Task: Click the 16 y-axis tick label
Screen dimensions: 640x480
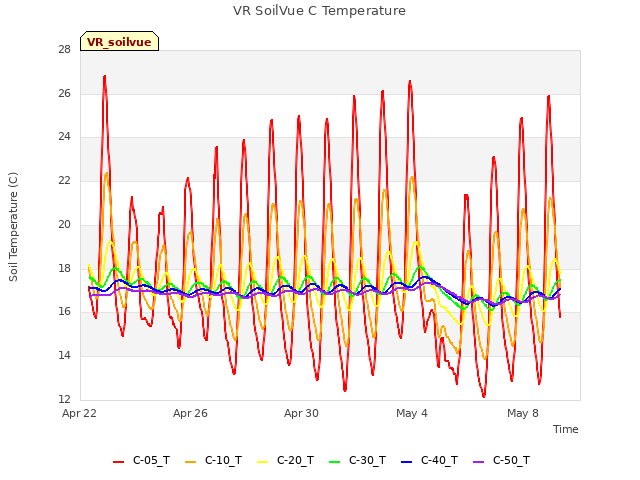Action: coord(64,312)
